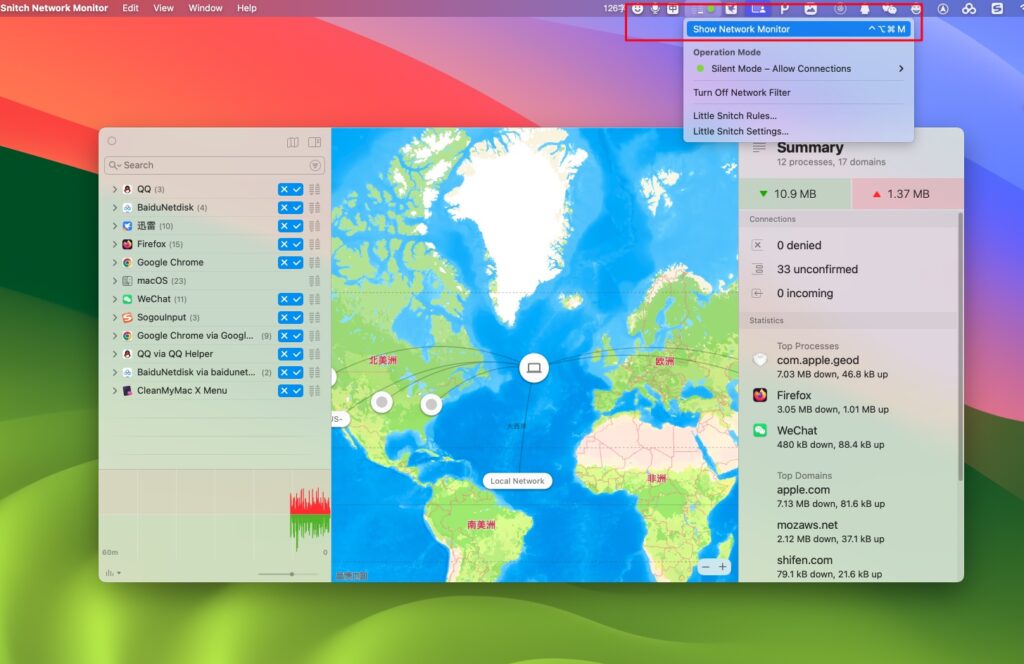Toggle the deny connections button for Firefox

point(284,243)
